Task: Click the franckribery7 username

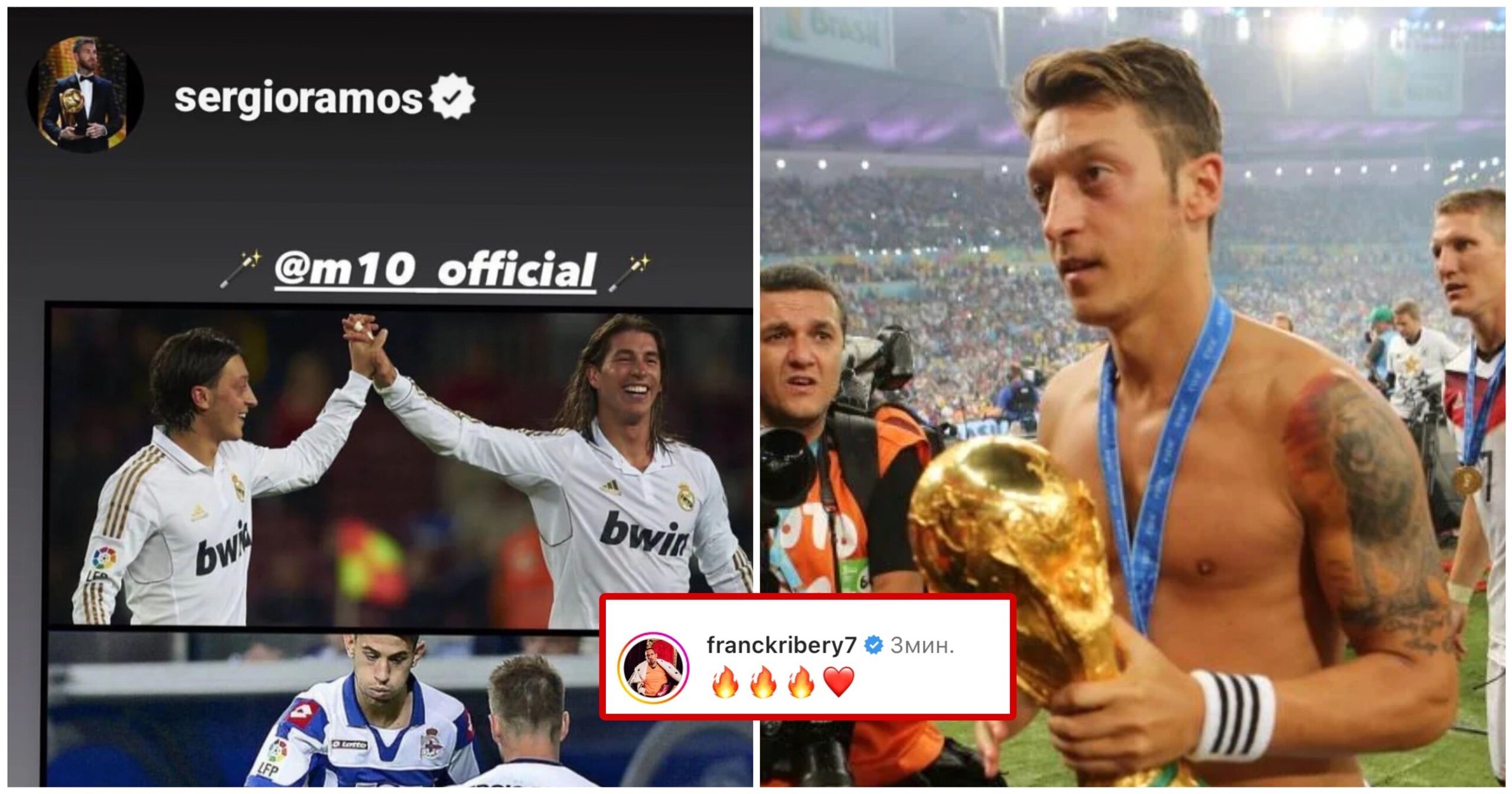Action: pos(781,645)
